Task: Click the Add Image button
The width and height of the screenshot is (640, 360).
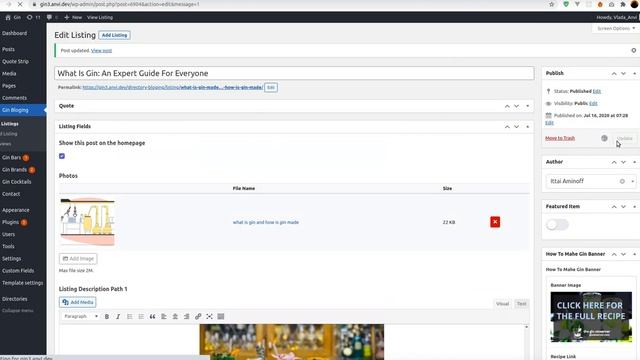Action: coord(78,259)
